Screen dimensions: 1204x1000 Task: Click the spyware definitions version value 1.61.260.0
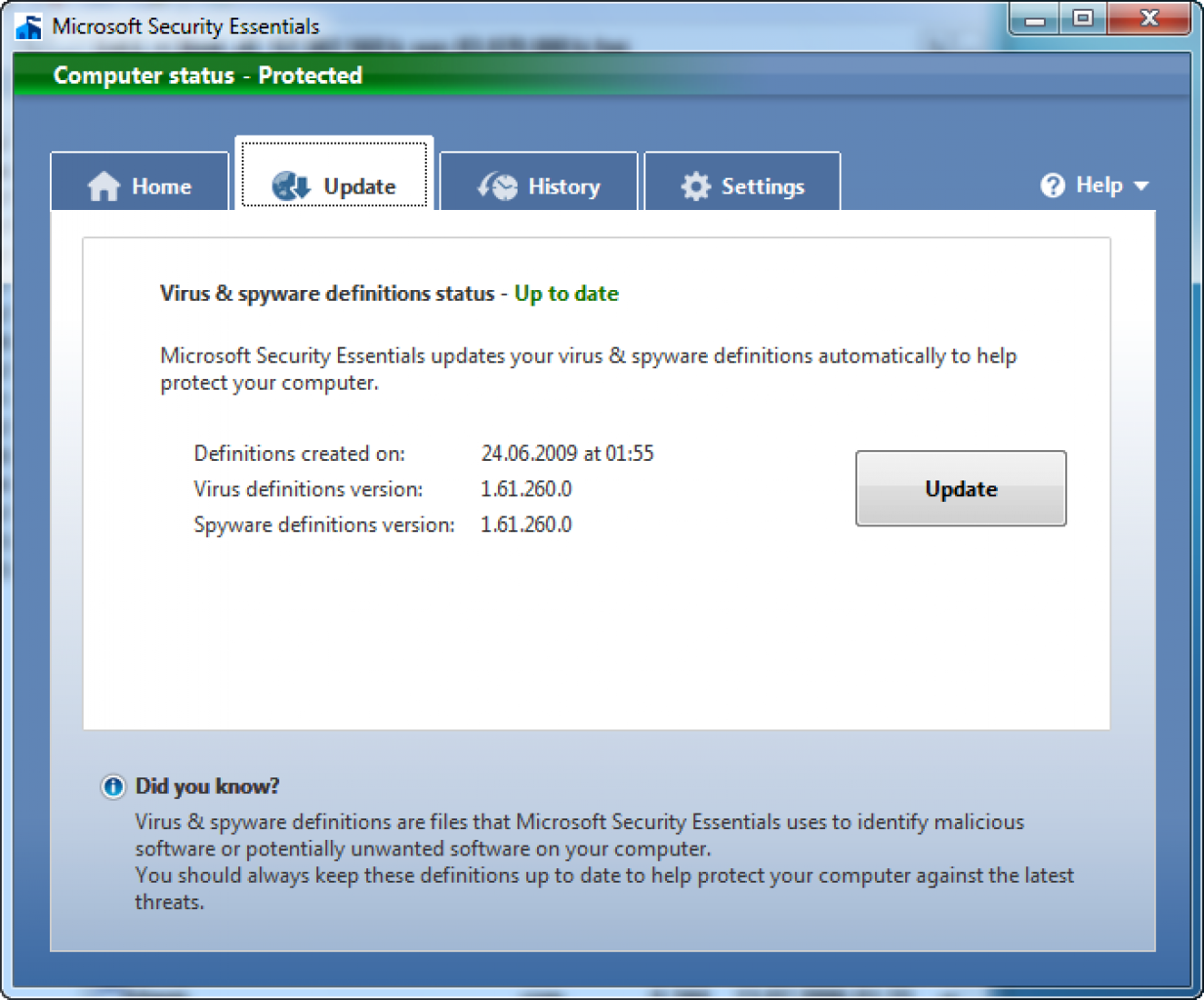pos(526,524)
